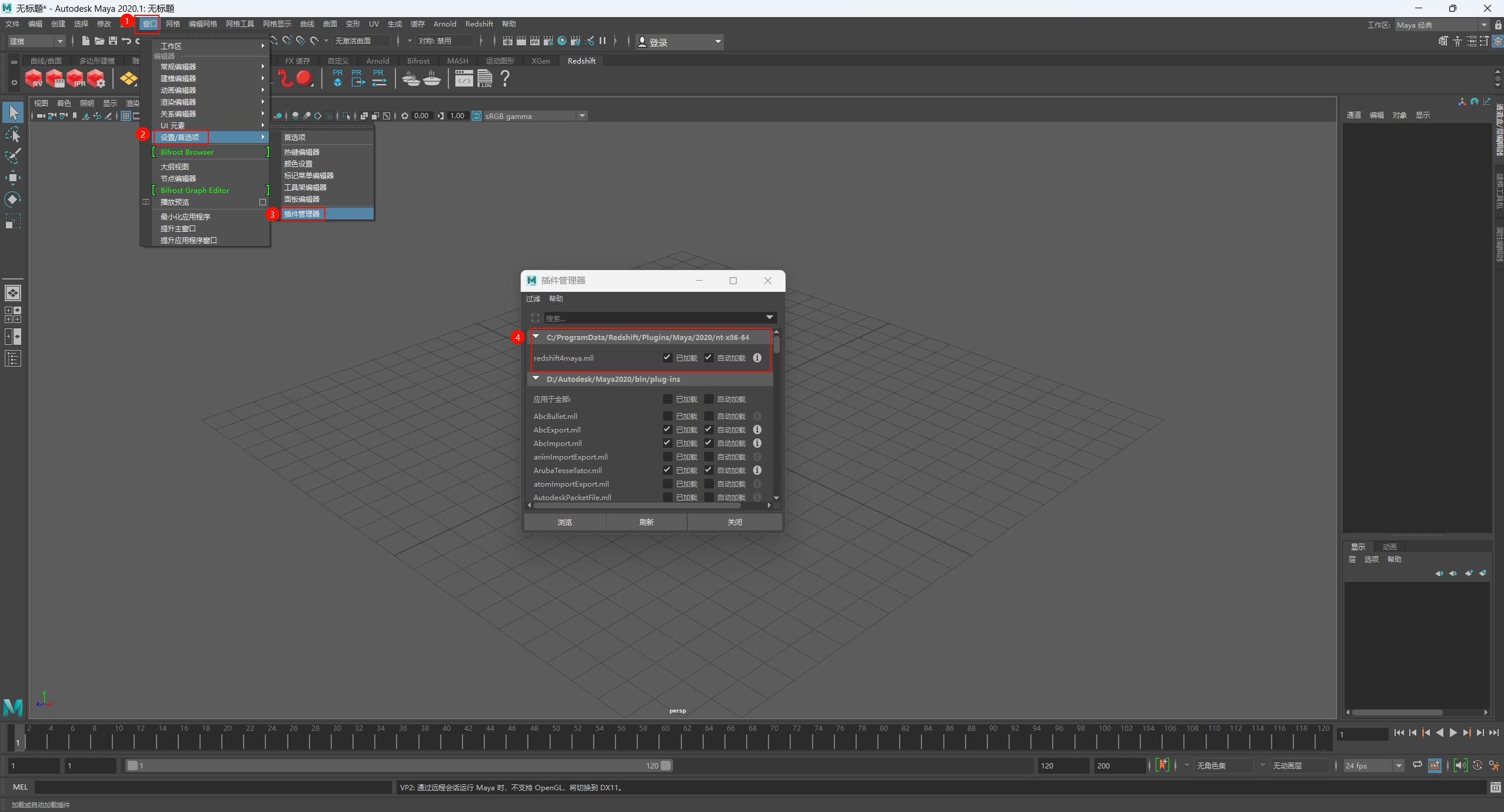Open the Redshift .LOG feedback display icon
Image resolution: width=1504 pixels, height=812 pixels.
click(484, 78)
